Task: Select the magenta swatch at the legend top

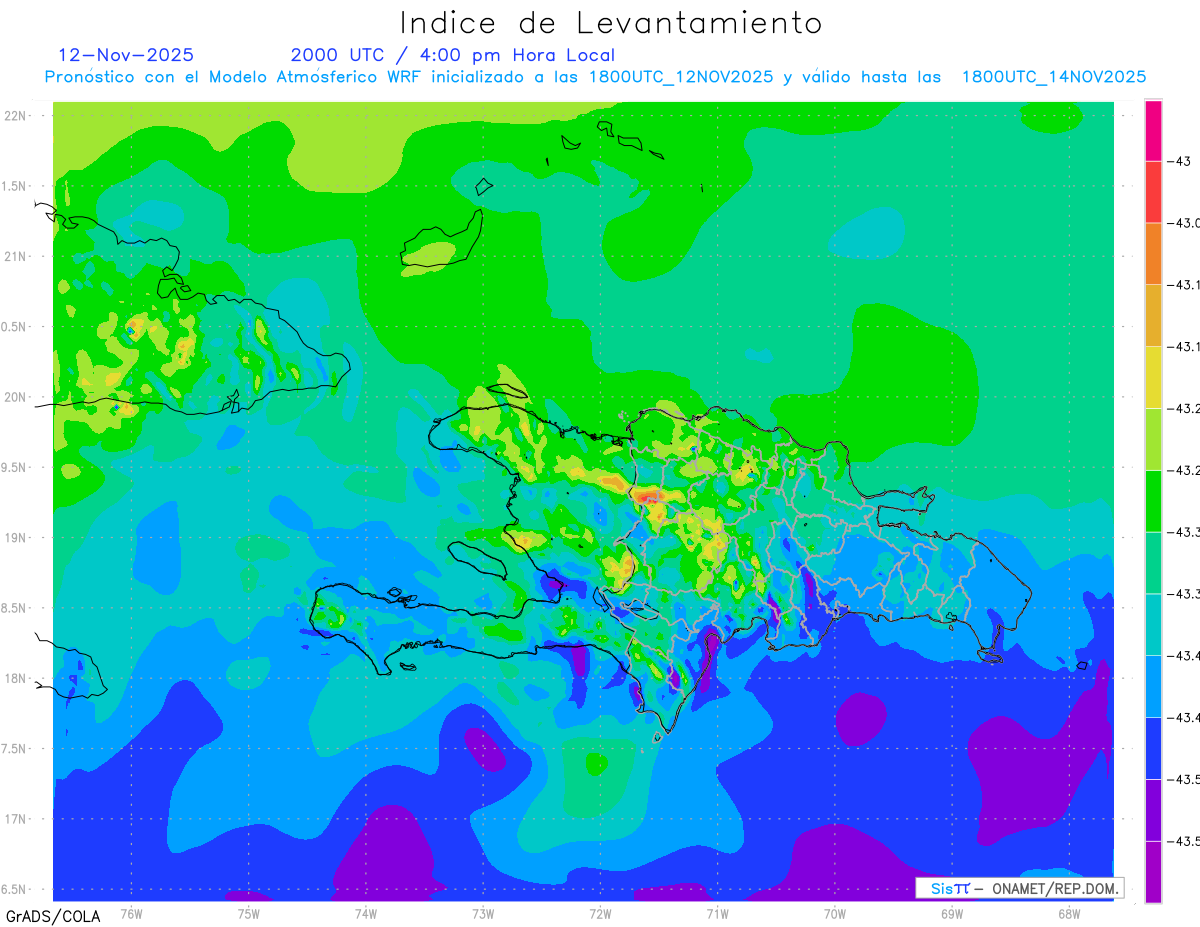Action: point(1153,131)
